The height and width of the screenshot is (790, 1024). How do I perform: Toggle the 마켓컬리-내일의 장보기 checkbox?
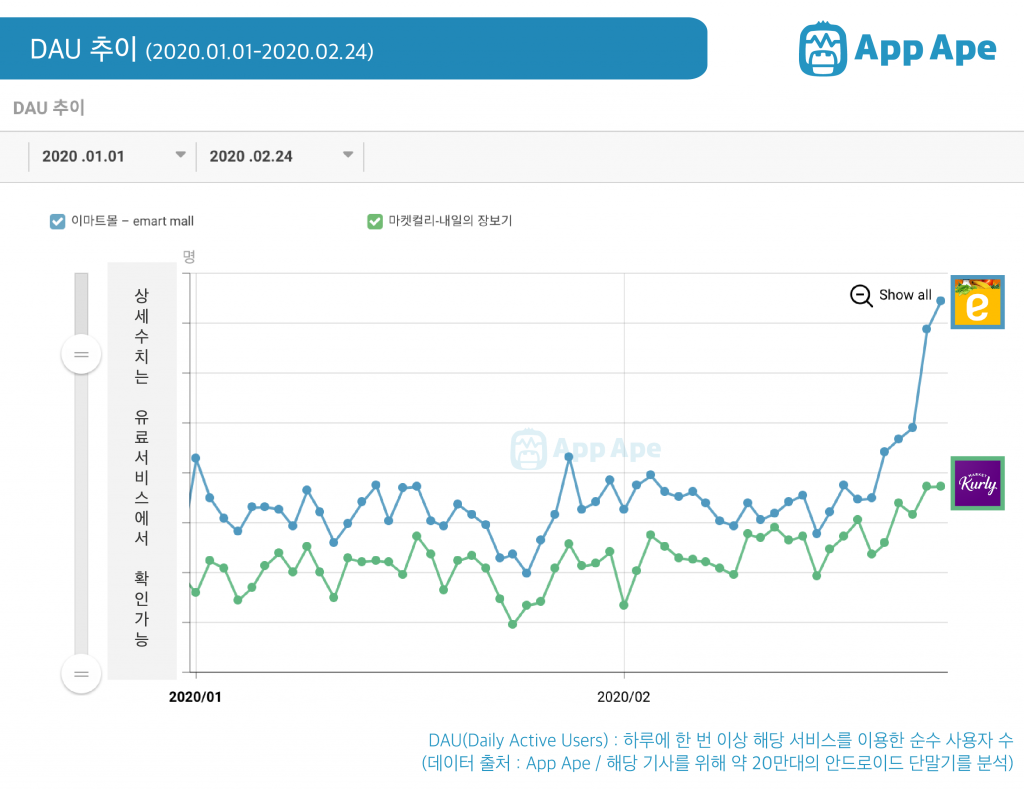pos(375,221)
